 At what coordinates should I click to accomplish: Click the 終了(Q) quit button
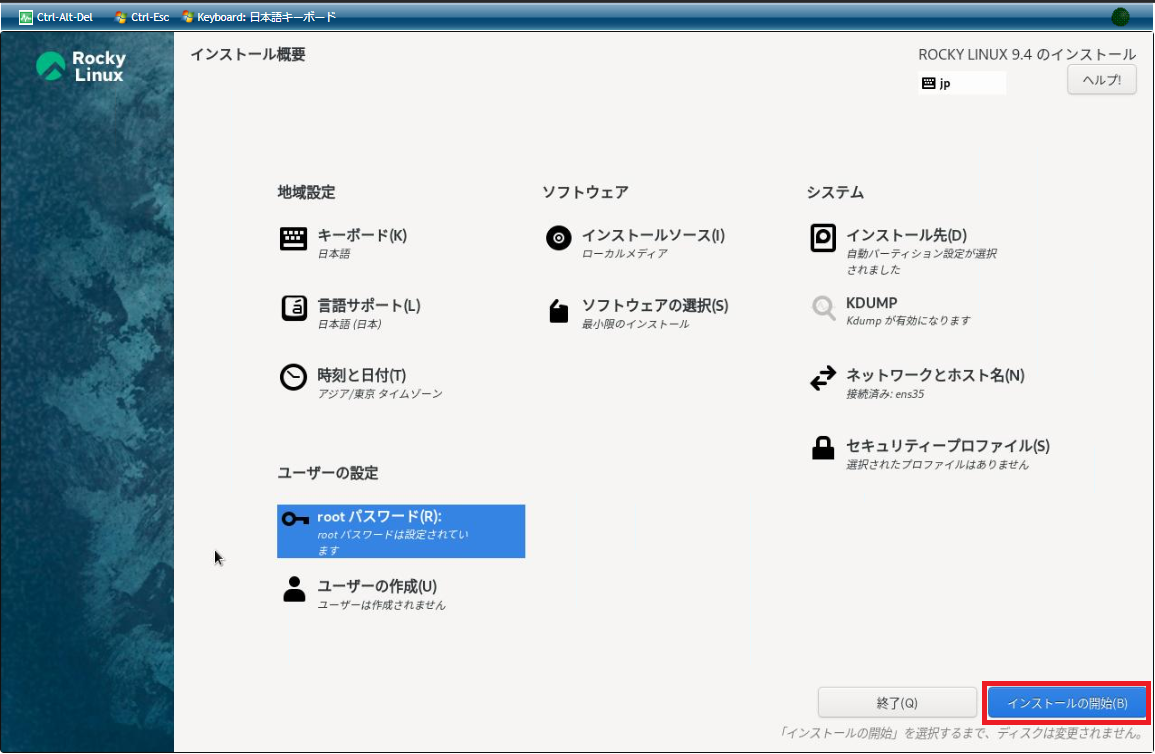pos(896,703)
